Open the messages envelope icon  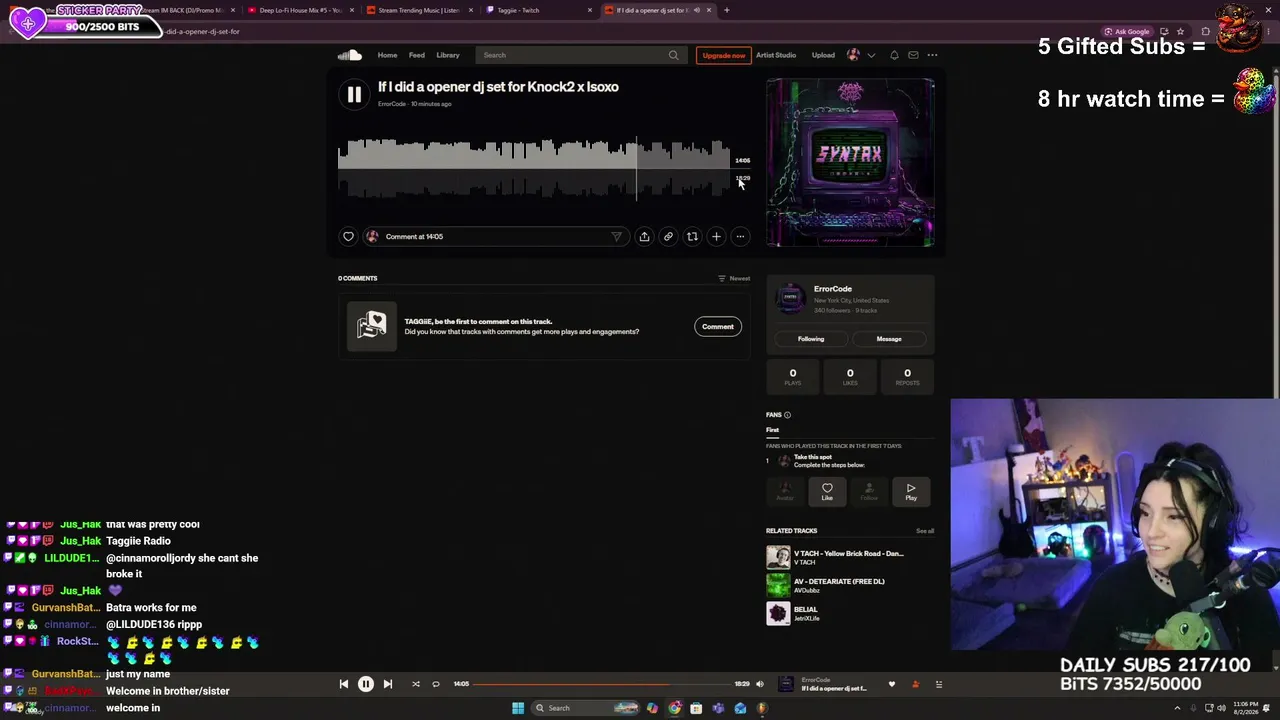[913, 55]
